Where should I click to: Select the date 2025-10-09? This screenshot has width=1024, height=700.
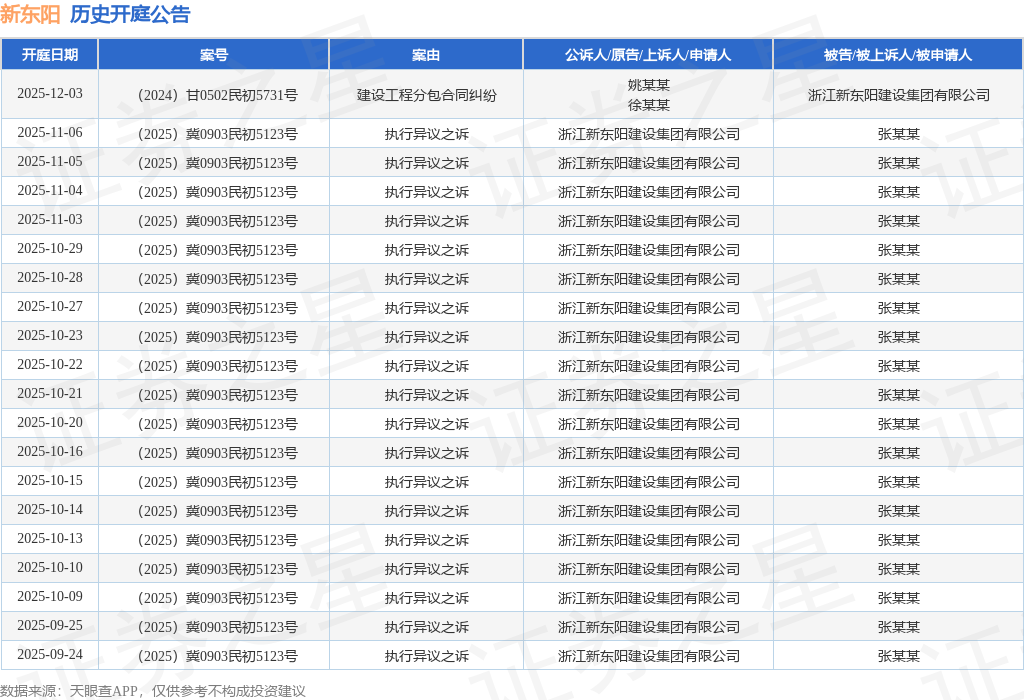pos(50,596)
